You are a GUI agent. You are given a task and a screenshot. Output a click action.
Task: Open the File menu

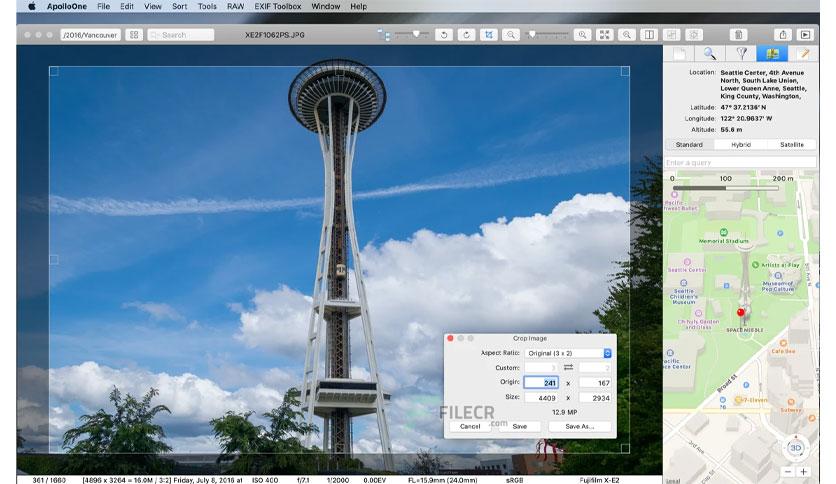pos(103,6)
